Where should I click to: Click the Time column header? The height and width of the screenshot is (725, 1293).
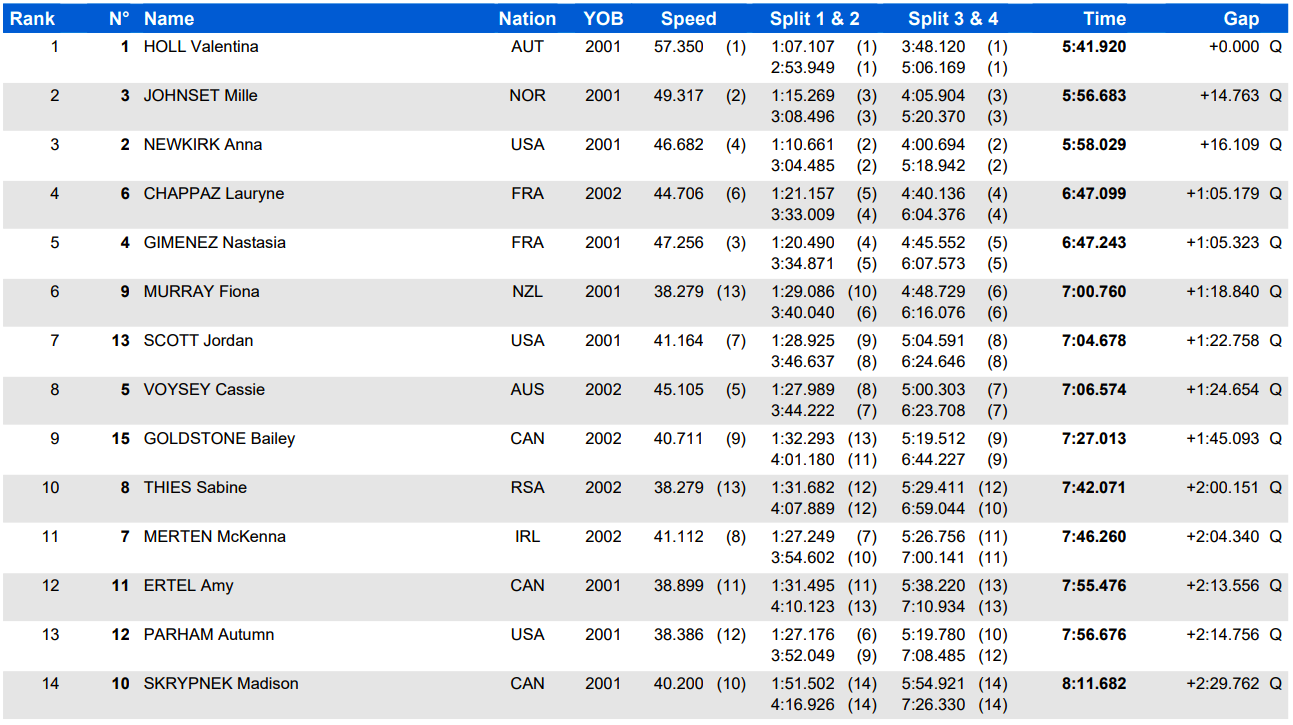[x=1104, y=19]
